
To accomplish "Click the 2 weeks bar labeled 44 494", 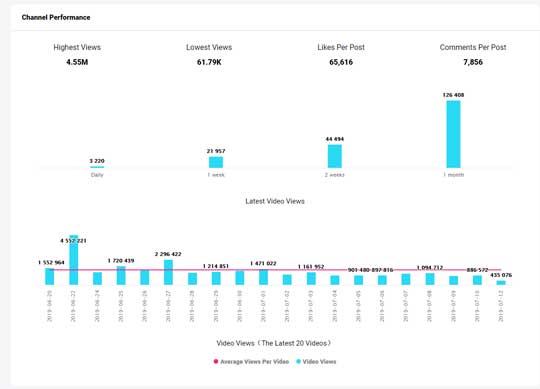I will [x=334, y=156].
